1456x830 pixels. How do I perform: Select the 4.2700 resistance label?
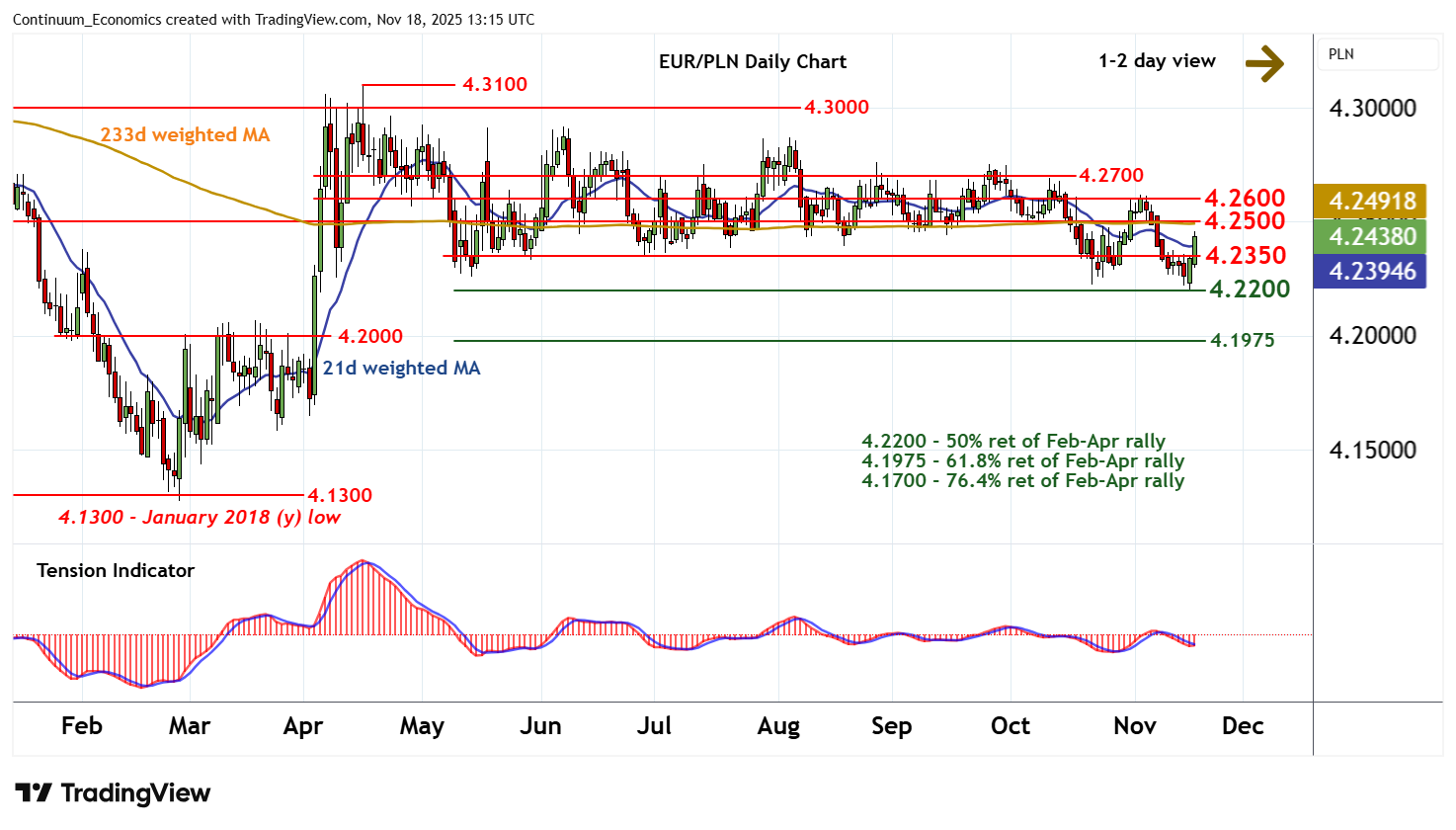1111,175
